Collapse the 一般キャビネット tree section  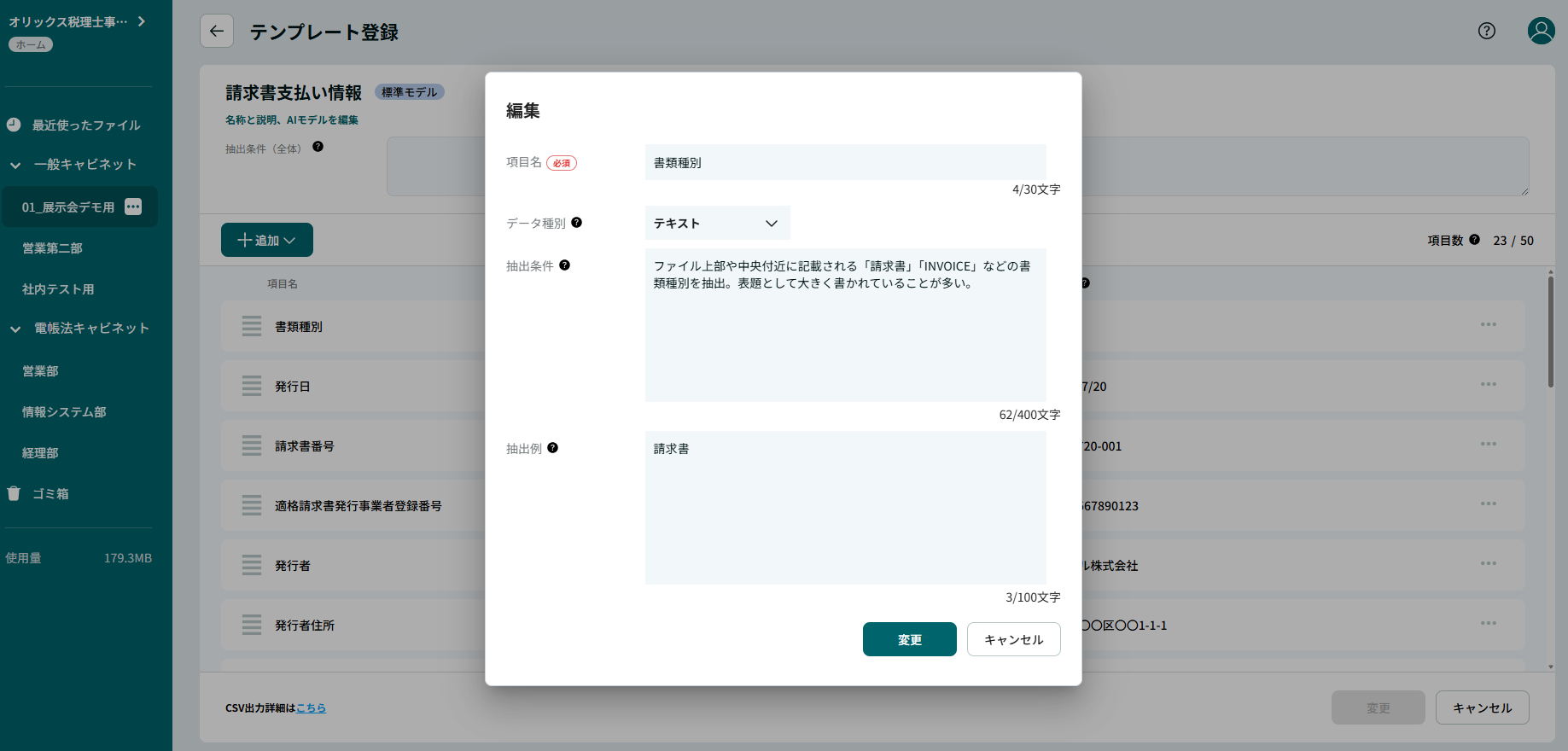click(x=15, y=165)
